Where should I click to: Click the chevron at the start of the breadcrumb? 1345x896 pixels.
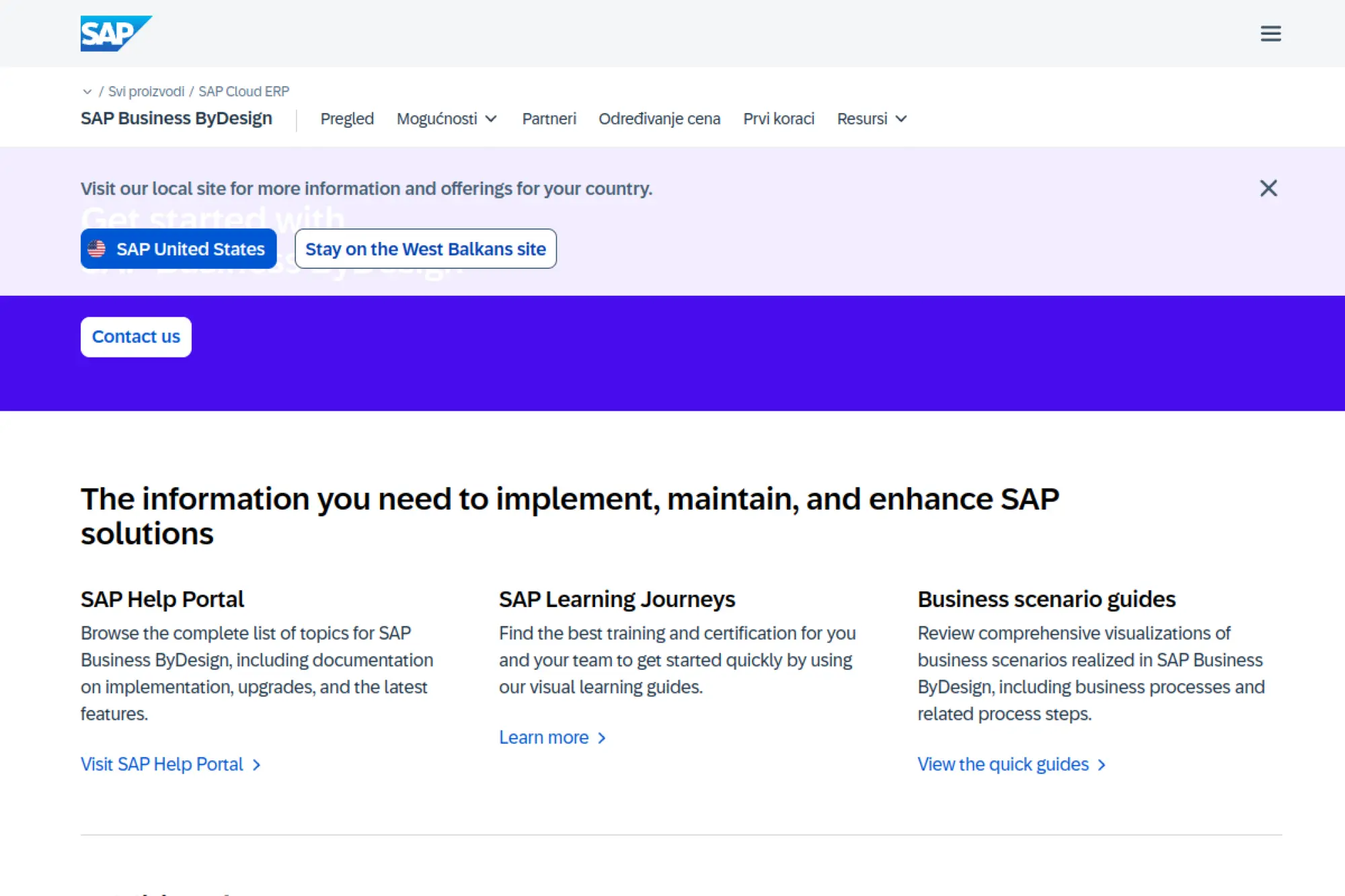pos(88,91)
